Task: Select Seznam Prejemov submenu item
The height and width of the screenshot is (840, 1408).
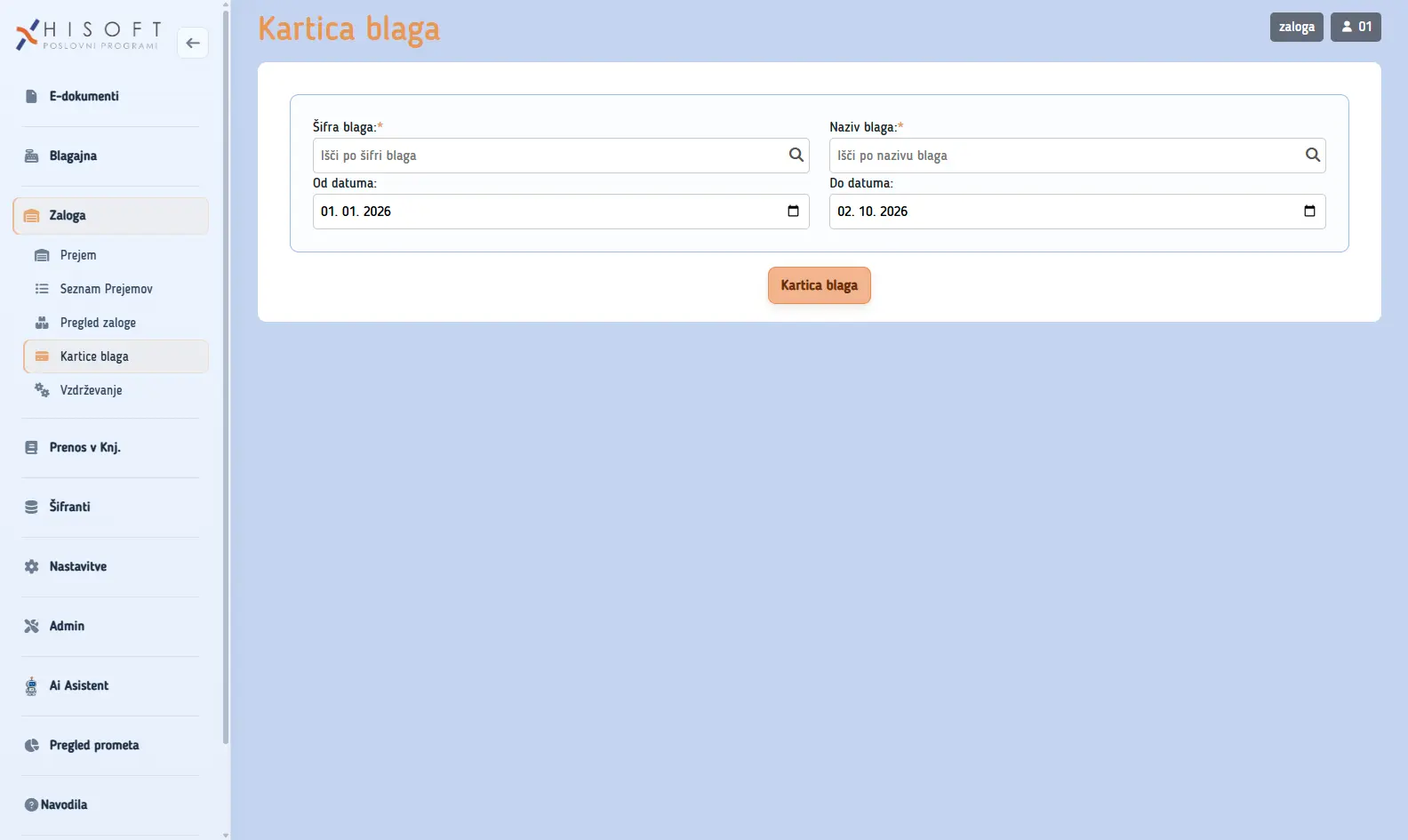Action: point(116,289)
